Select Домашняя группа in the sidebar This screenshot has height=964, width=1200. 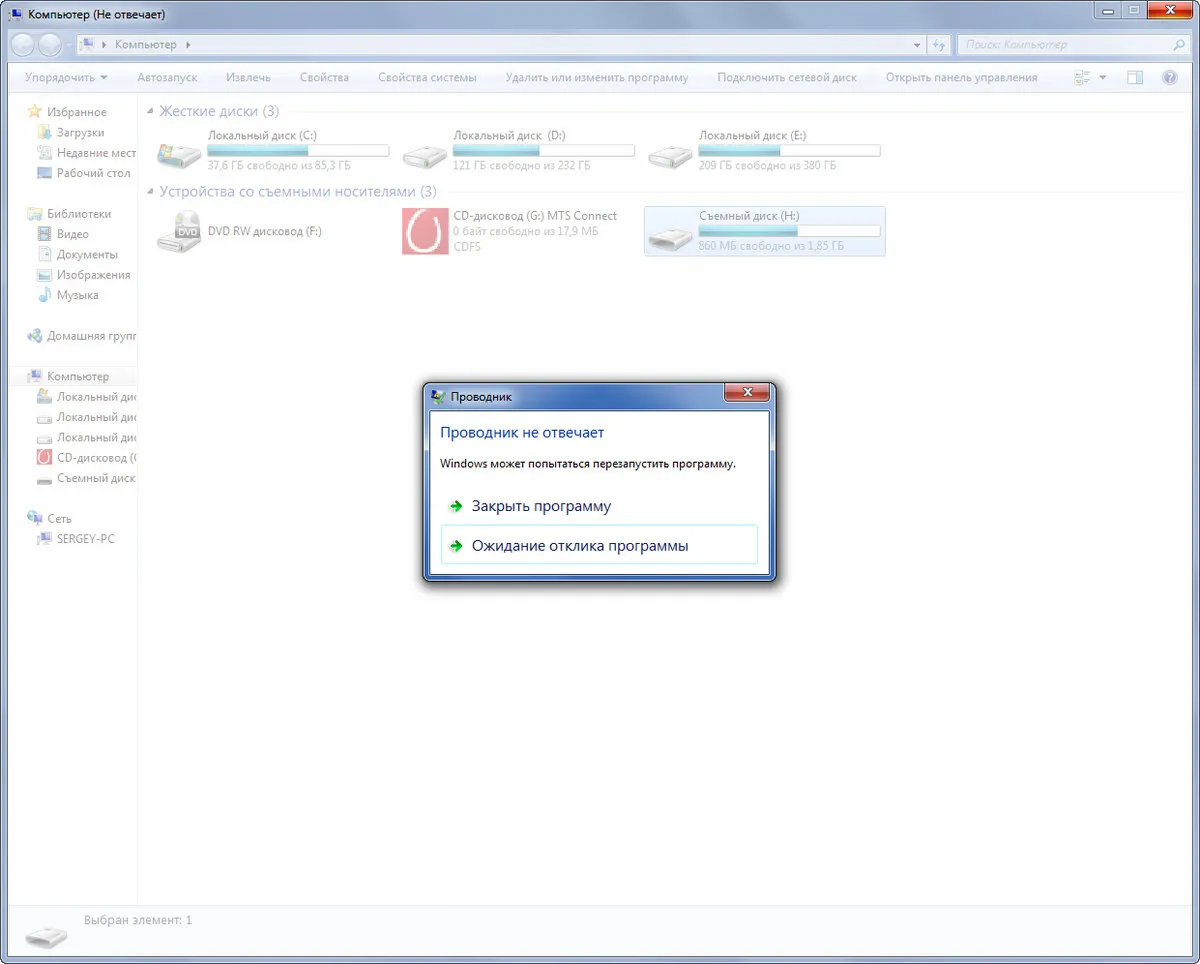pyautogui.click(x=91, y=336)
